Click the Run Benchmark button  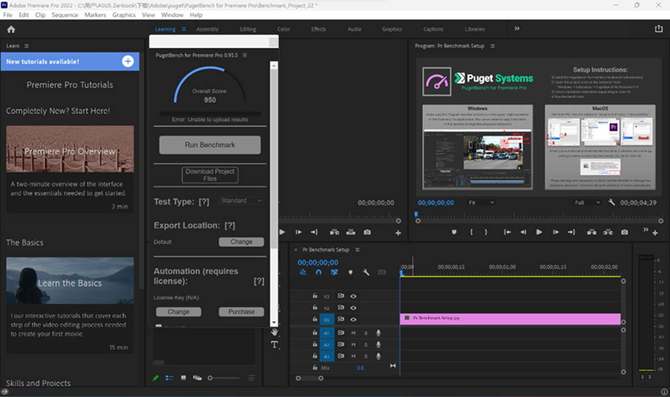(210, 145)
